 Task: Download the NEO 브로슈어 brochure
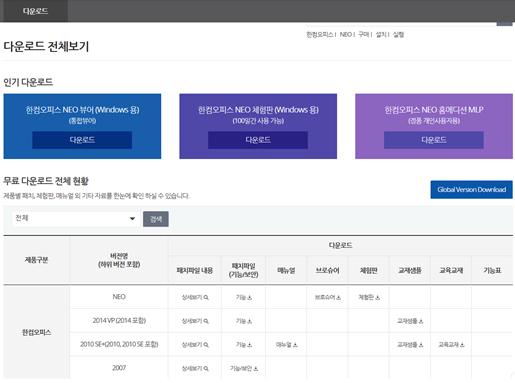(x=328, y=297)
